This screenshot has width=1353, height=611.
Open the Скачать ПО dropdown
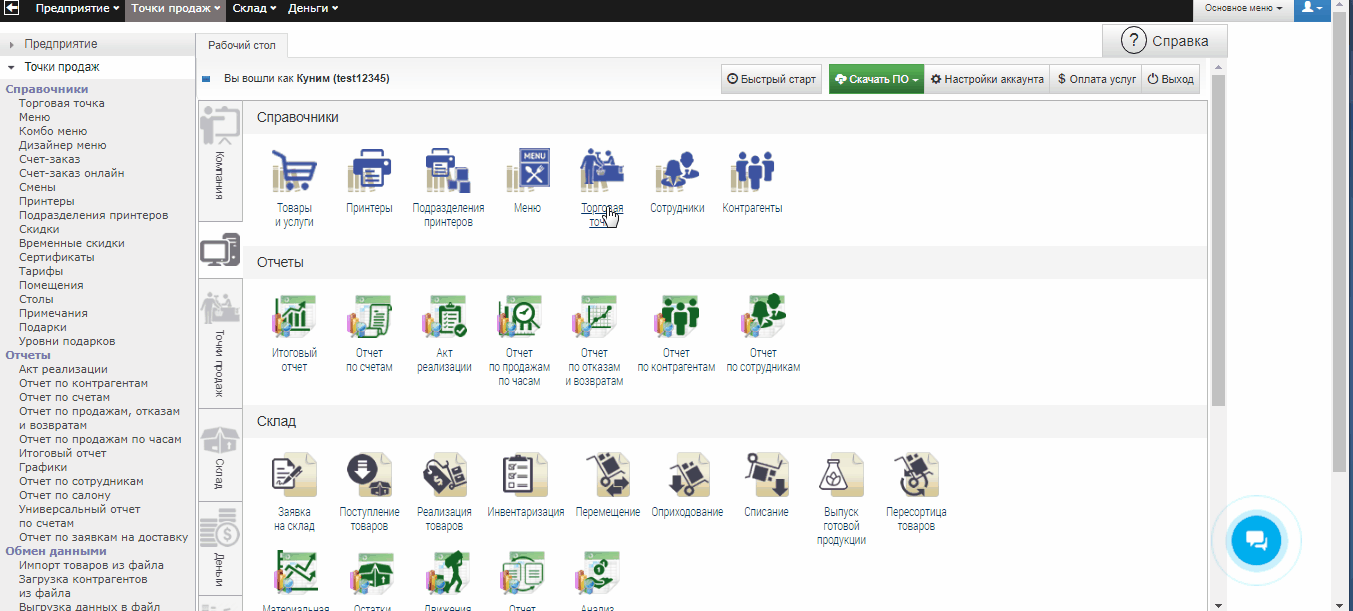875,79
